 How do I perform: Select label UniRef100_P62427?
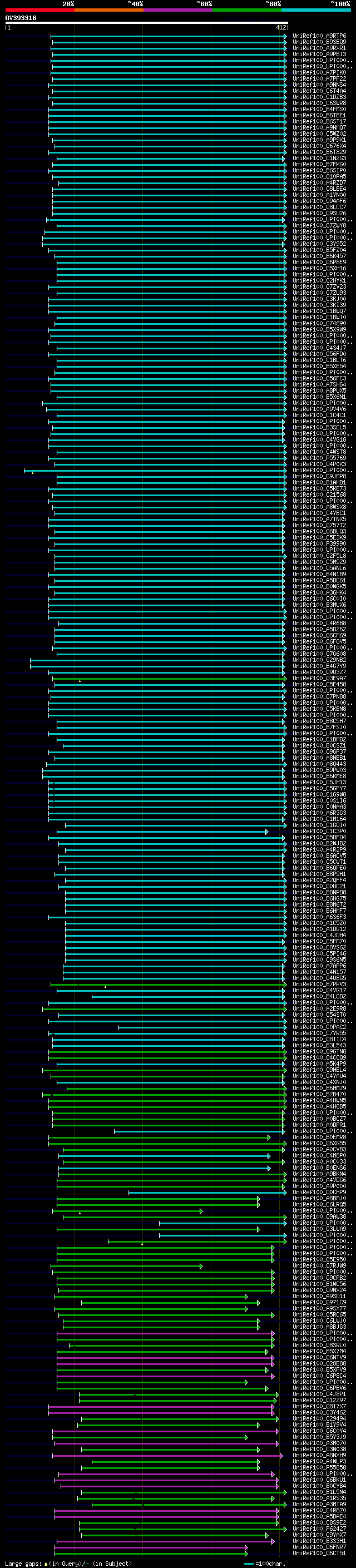(319, 1529)
